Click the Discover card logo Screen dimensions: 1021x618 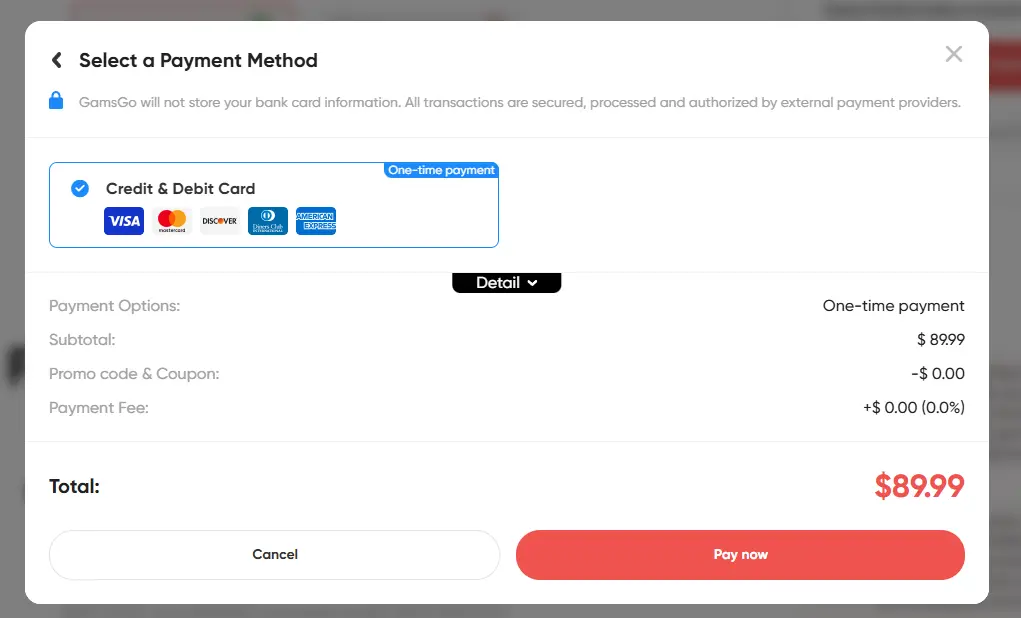(220, 221)
